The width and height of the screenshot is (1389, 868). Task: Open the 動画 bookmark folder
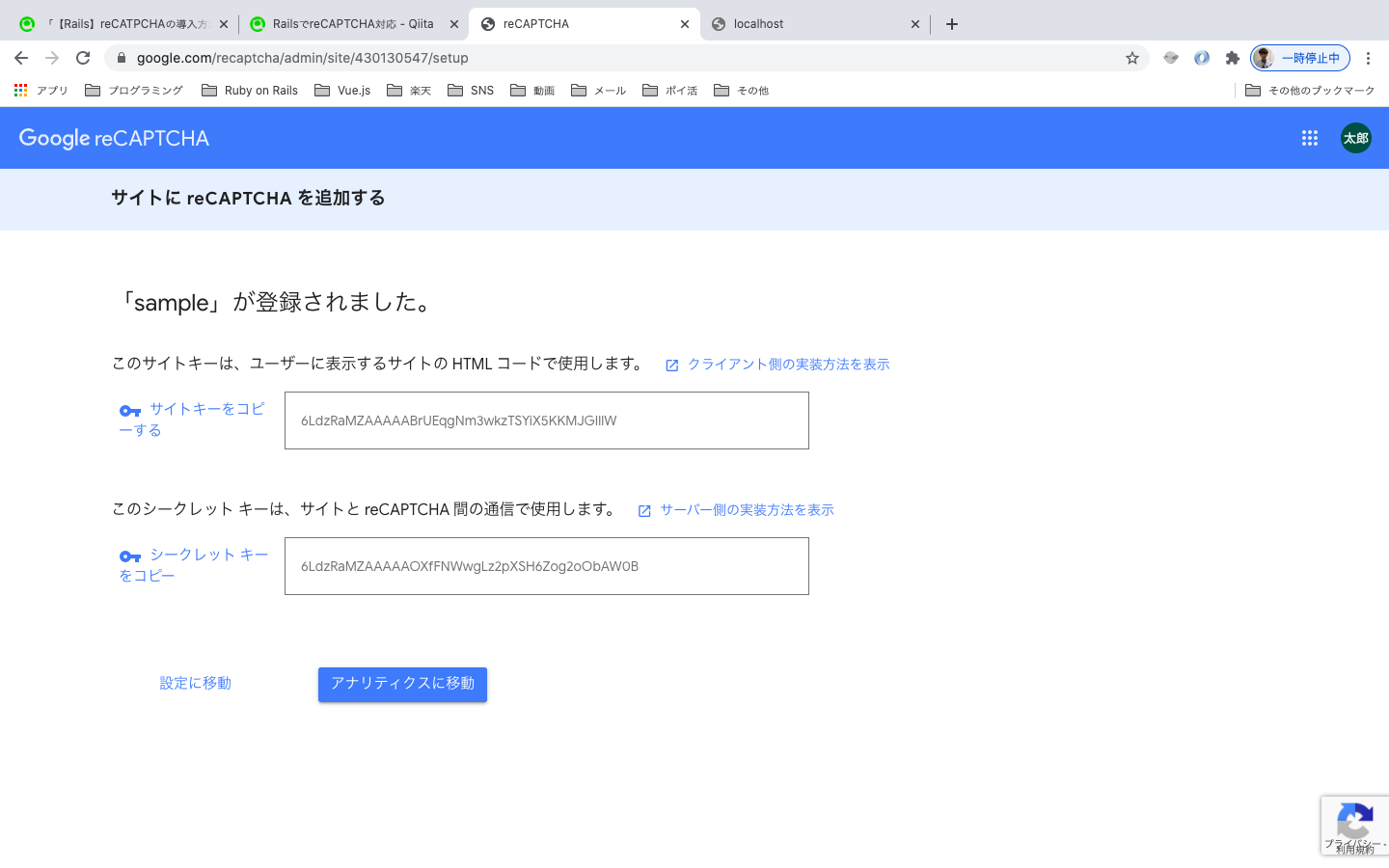(532, 91)
